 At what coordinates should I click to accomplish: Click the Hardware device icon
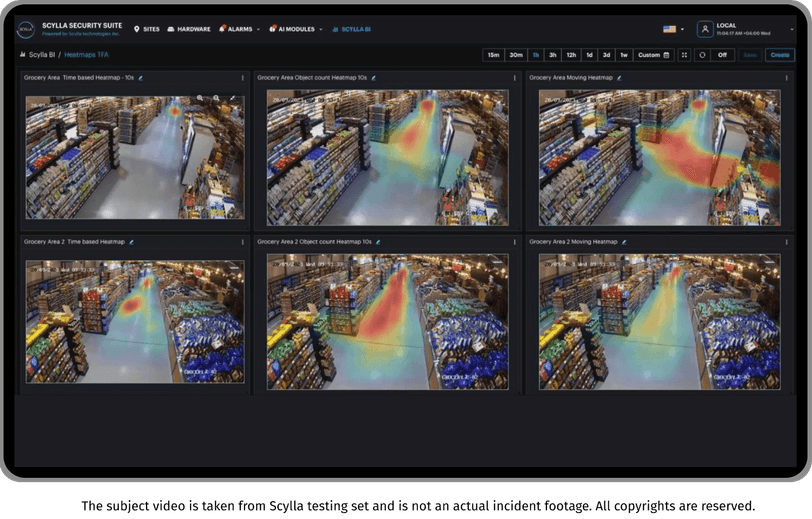(x=171, y=30)
